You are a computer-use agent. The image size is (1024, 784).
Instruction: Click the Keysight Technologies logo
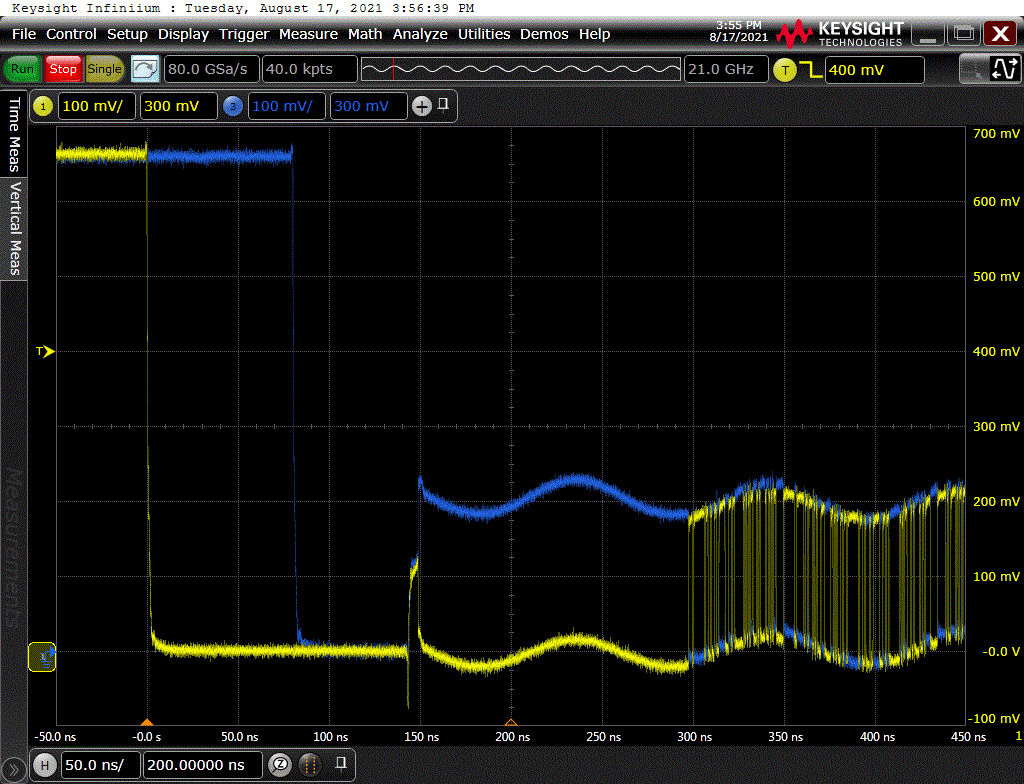(x=840, y=34)
